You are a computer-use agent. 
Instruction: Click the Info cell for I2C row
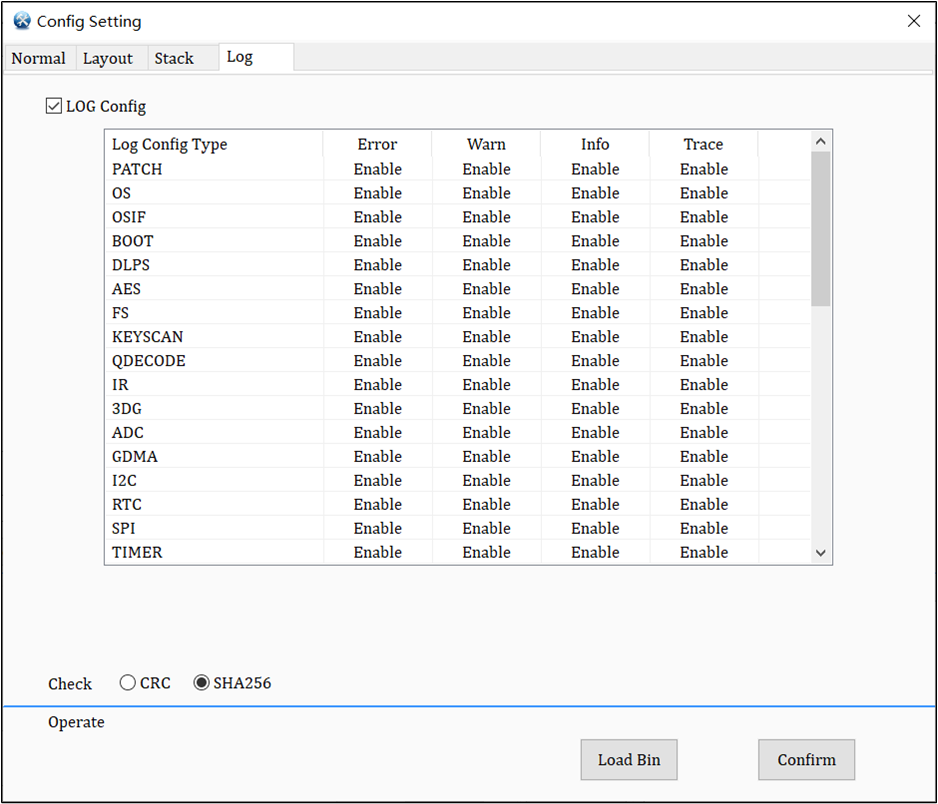coord(595,480)
